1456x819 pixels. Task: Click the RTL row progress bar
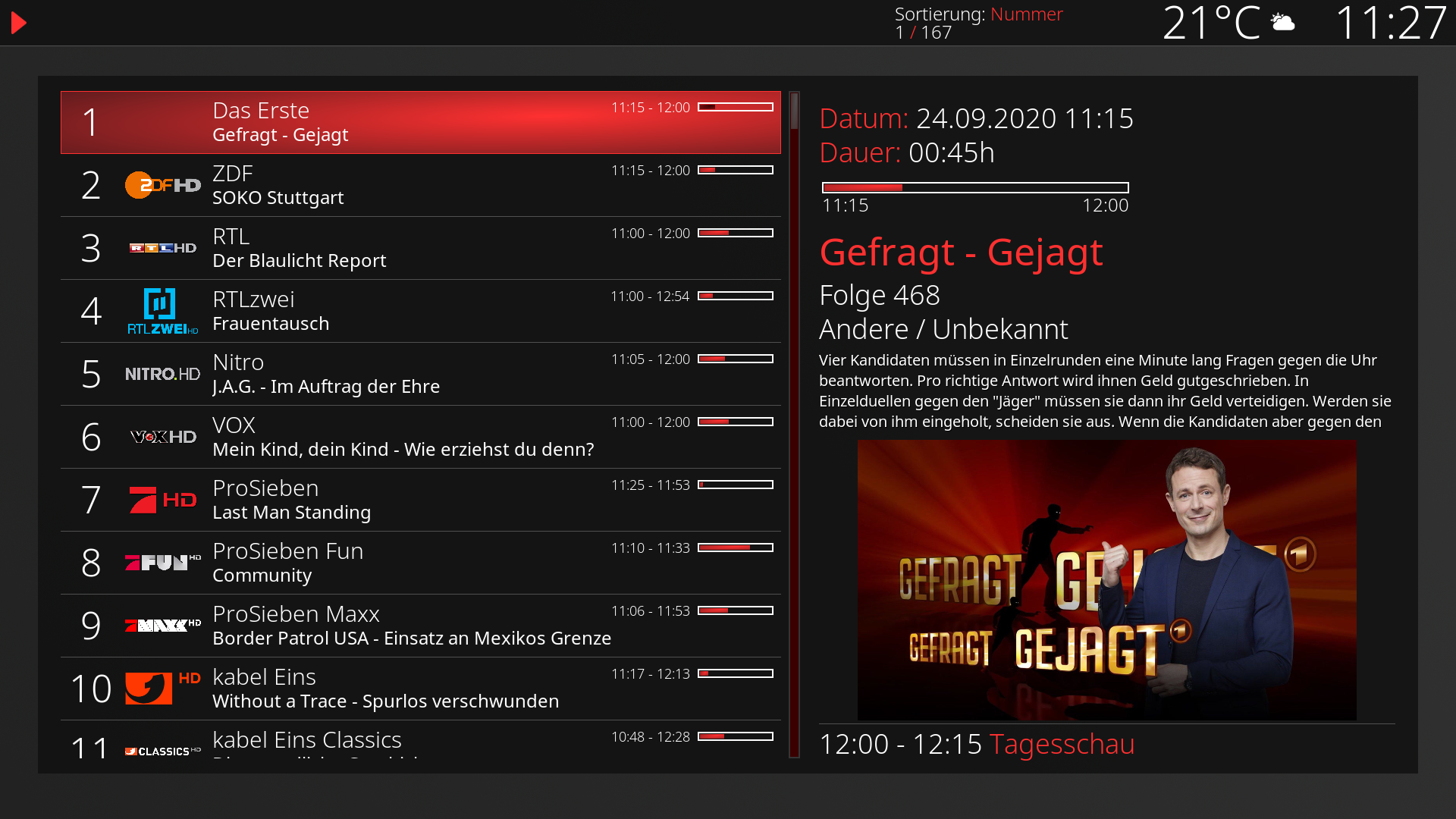[736, 233]
